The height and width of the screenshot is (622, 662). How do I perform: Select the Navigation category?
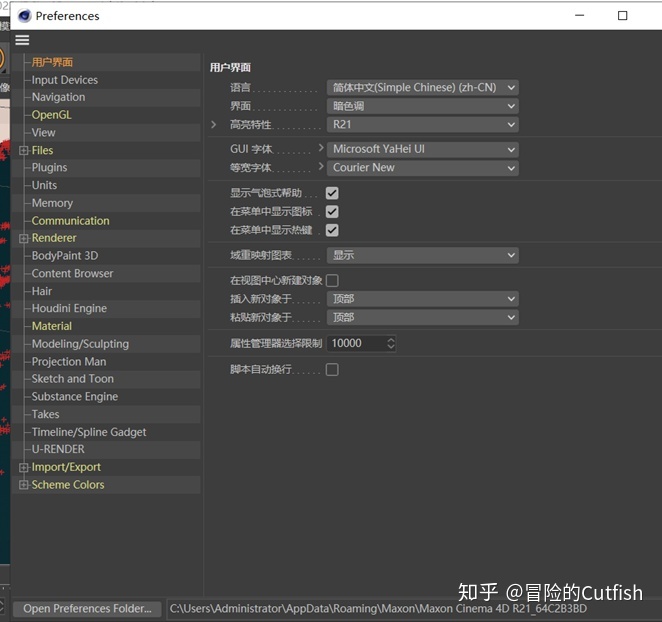[x=59, y=97]
